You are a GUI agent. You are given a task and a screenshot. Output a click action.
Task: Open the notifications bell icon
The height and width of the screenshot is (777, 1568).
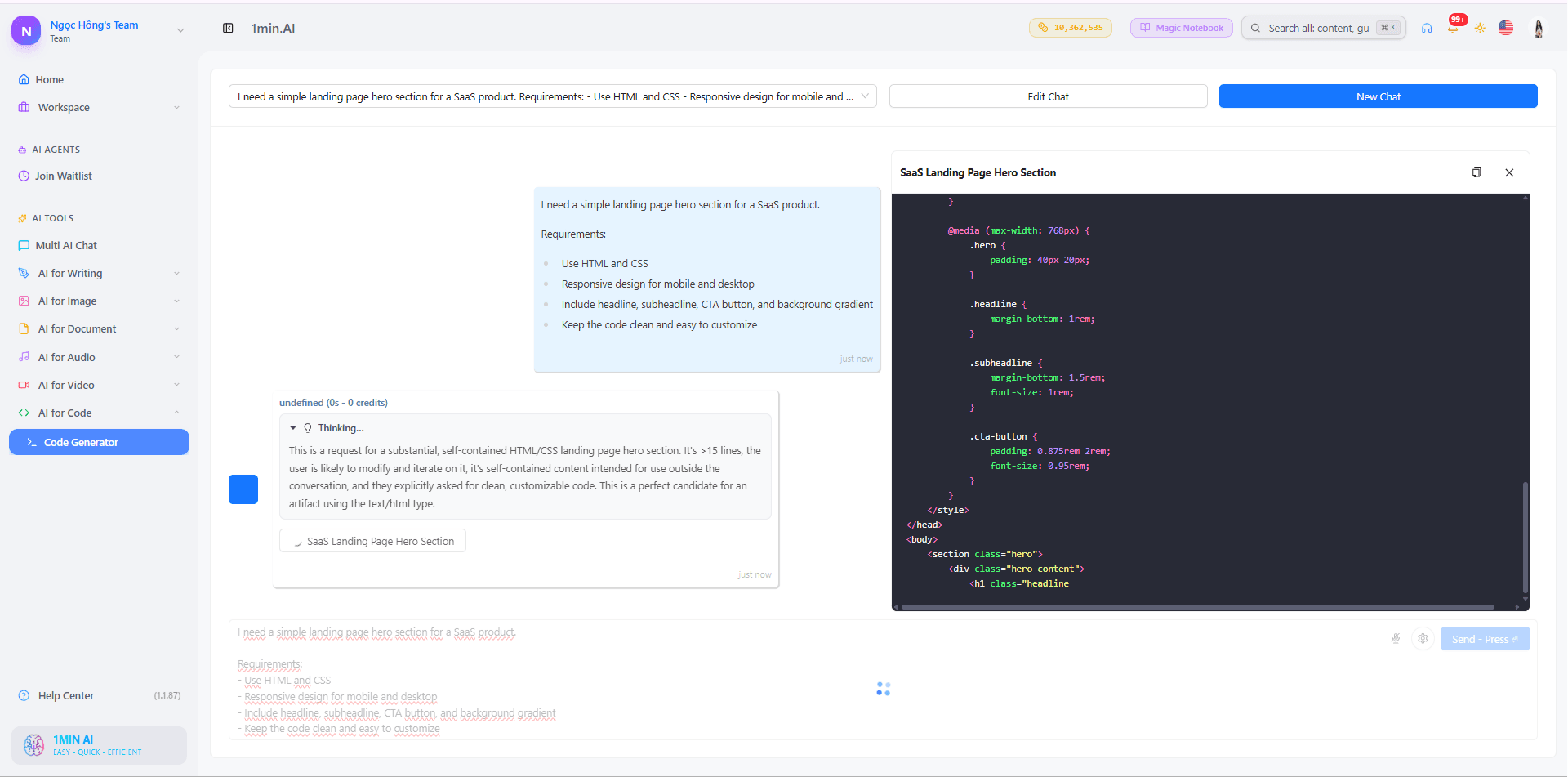coord(1453,28)
